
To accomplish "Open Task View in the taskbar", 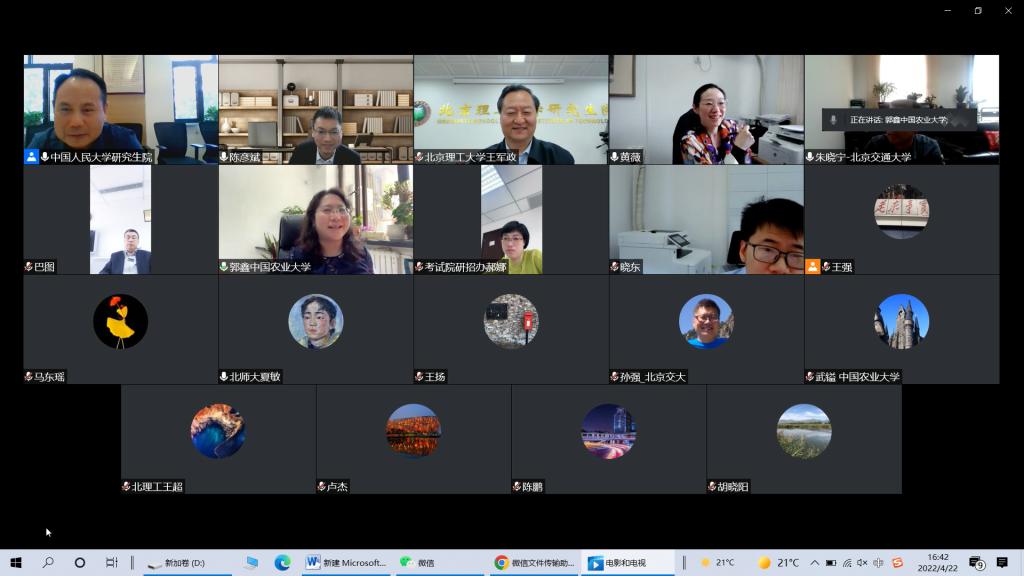I will tap(112, 563).
